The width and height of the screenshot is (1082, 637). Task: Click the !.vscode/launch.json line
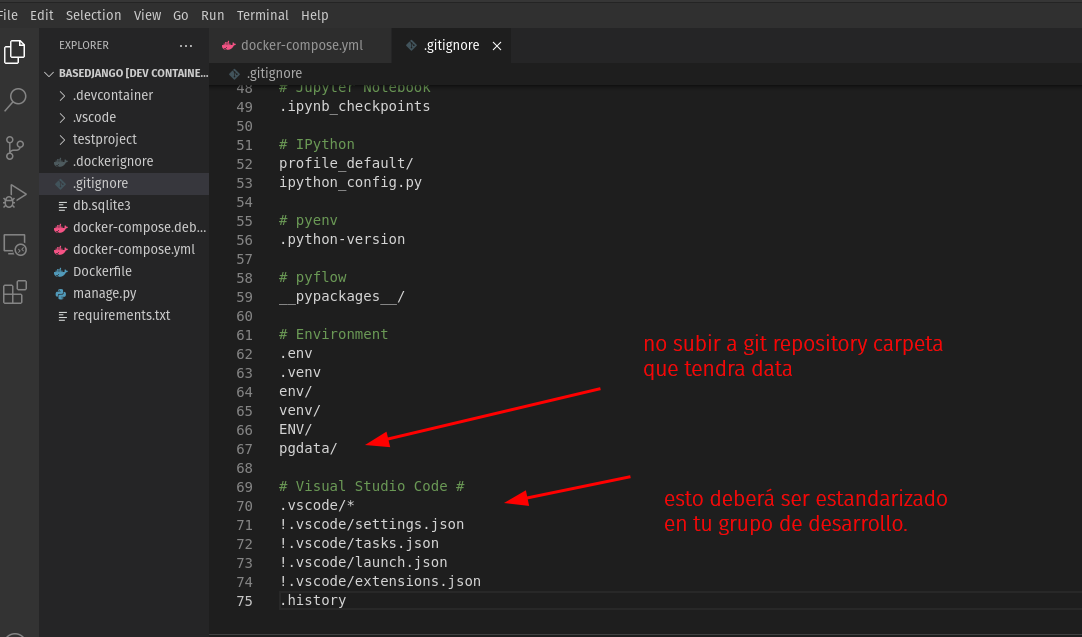click(363, 562)
